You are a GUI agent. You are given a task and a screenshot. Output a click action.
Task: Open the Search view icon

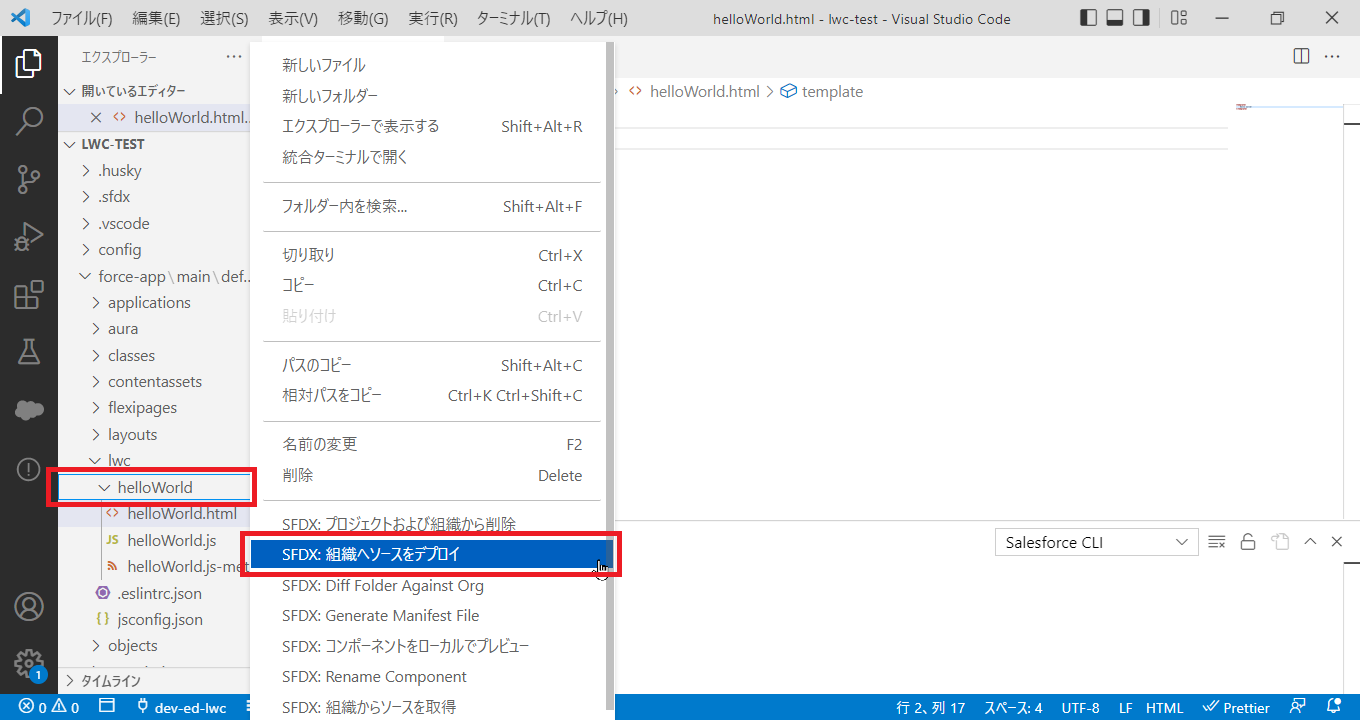[x=29, y=121]
